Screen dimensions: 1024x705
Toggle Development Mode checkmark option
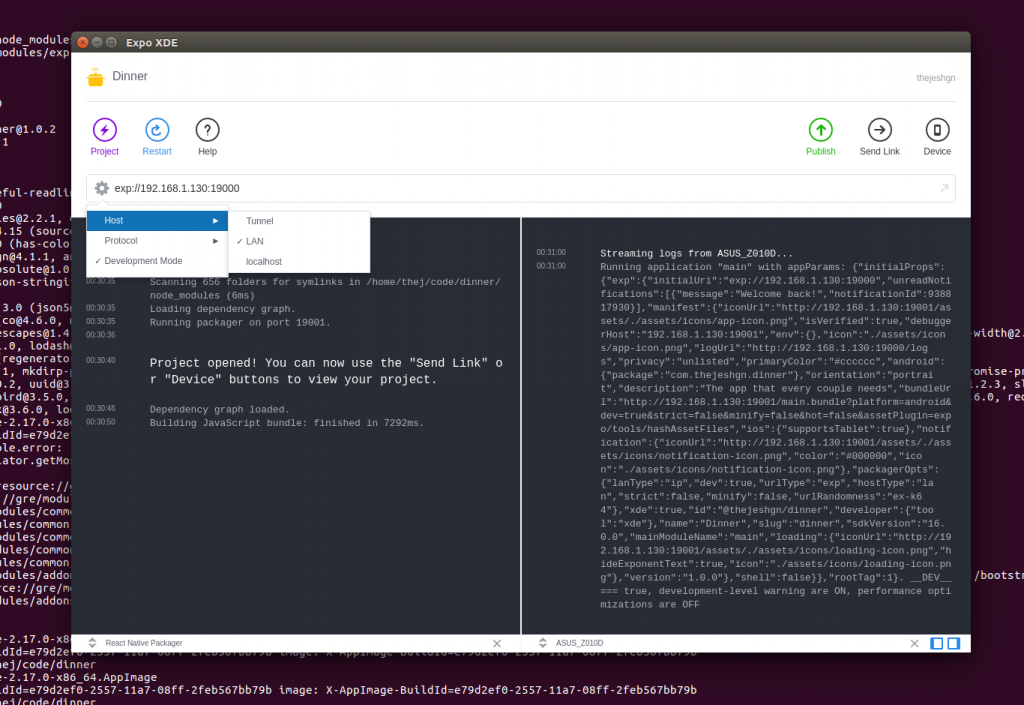pyautogui.click(x=157, y=260)
